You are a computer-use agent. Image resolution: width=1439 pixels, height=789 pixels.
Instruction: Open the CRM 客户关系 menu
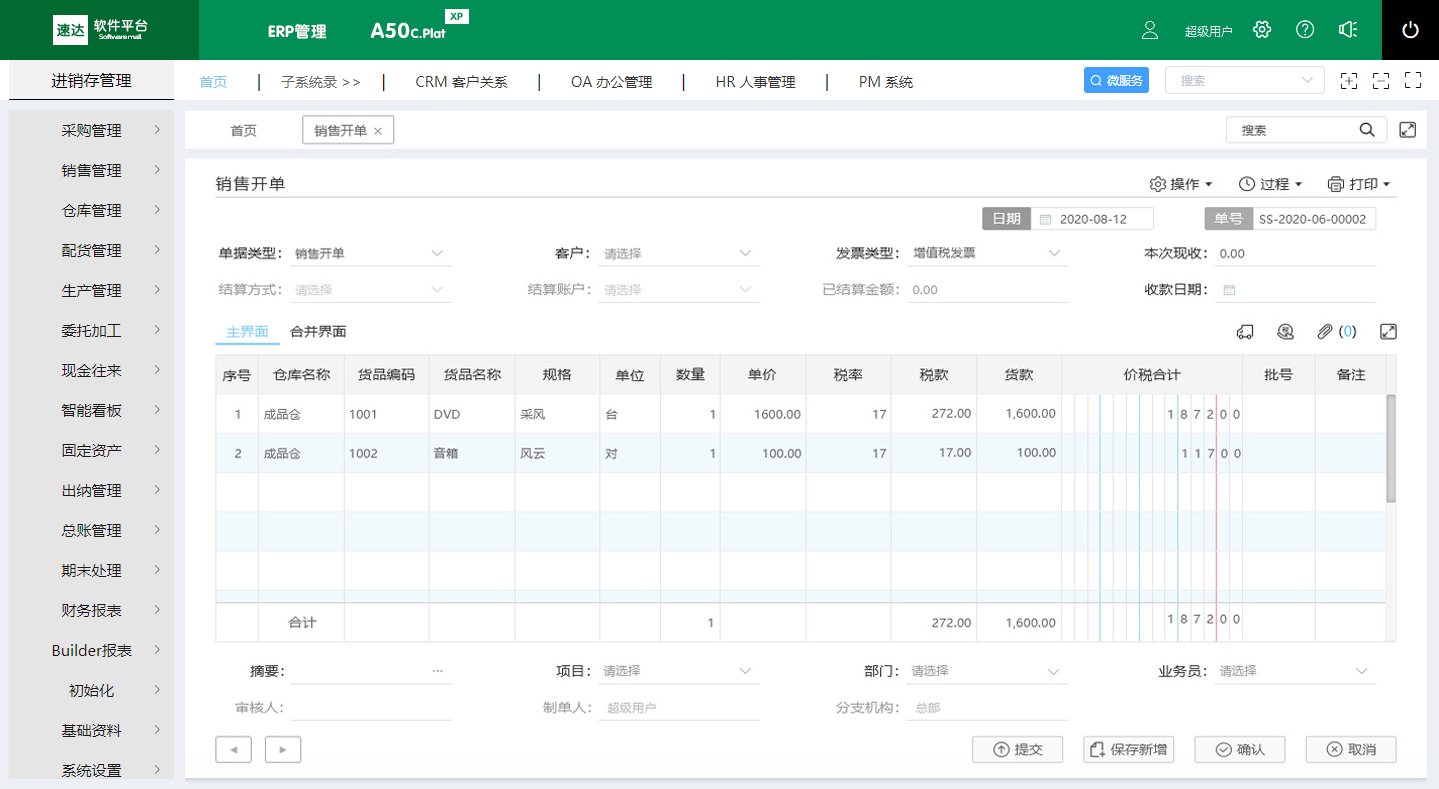(461, 82)
